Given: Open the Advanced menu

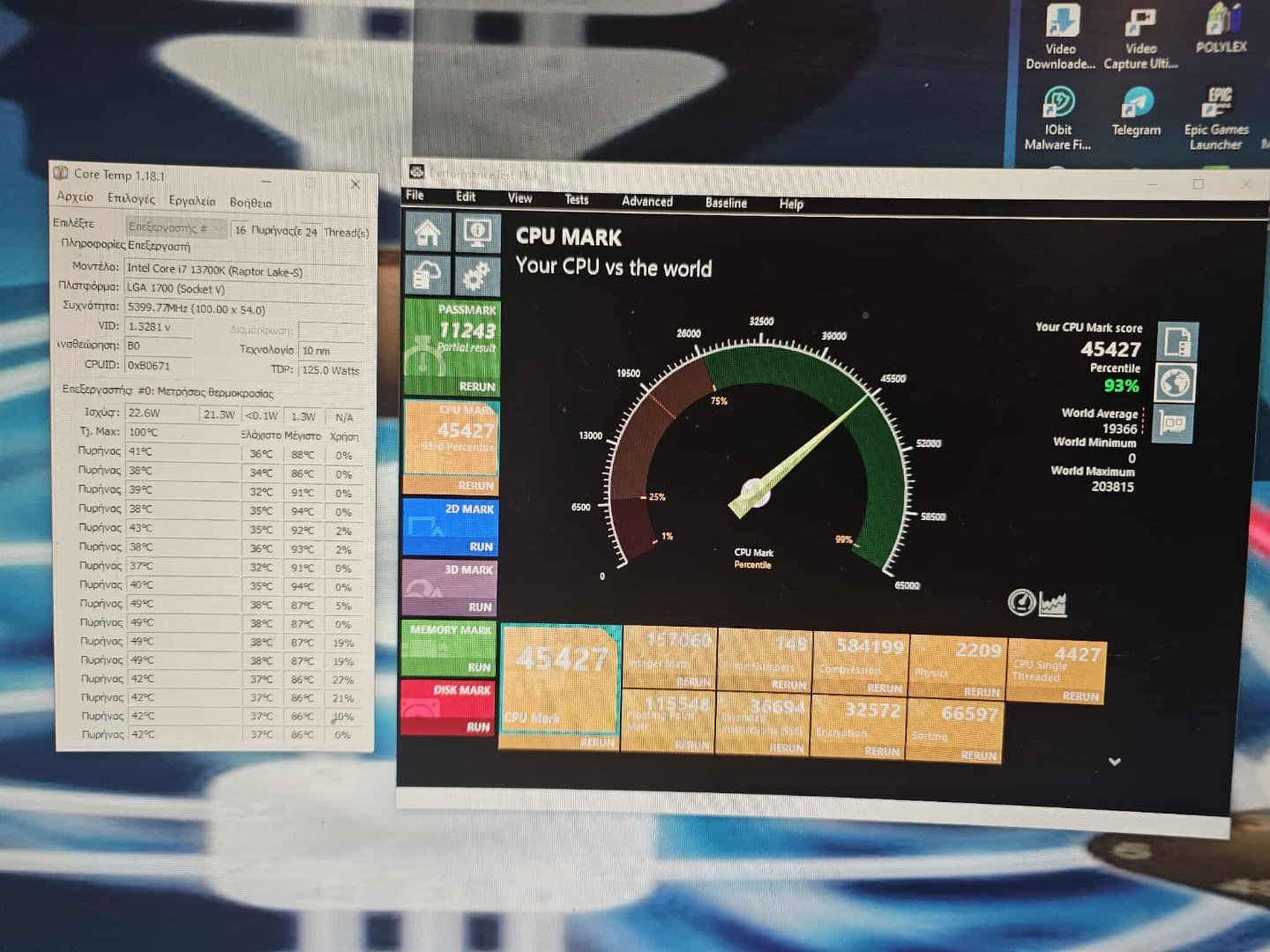Looking at the screenshot, I should [x=647, y=201].
